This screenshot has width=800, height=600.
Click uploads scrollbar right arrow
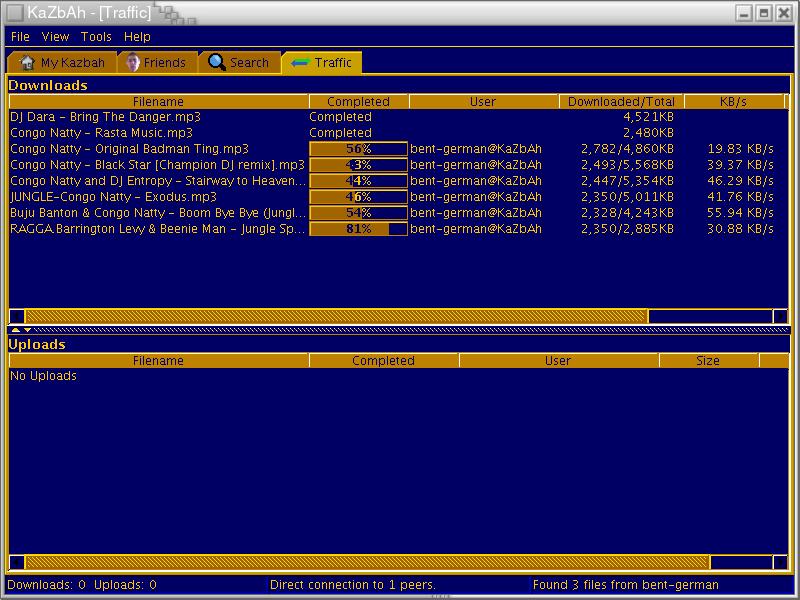click(x=780, y=562)
